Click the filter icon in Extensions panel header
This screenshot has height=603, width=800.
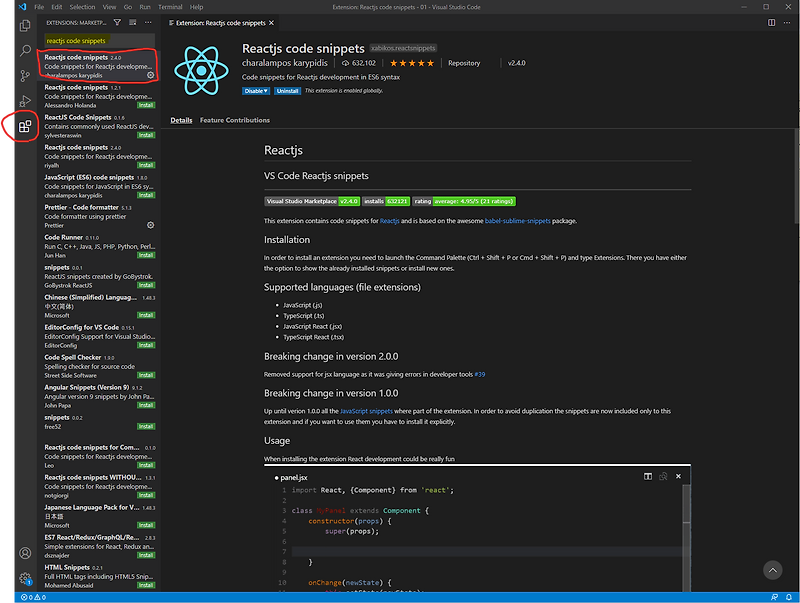[117, 22]
